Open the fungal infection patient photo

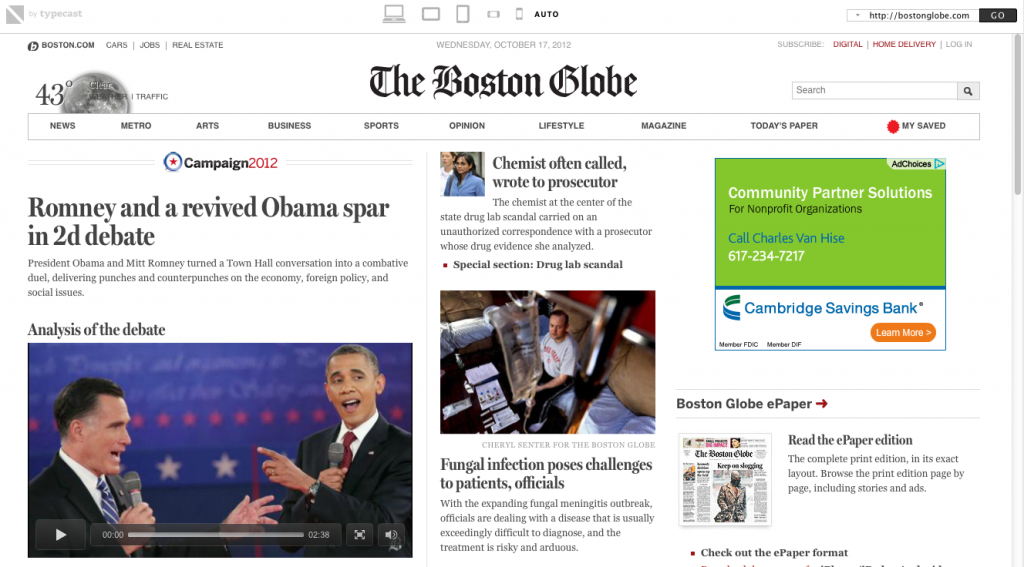[x=547, y=362]
